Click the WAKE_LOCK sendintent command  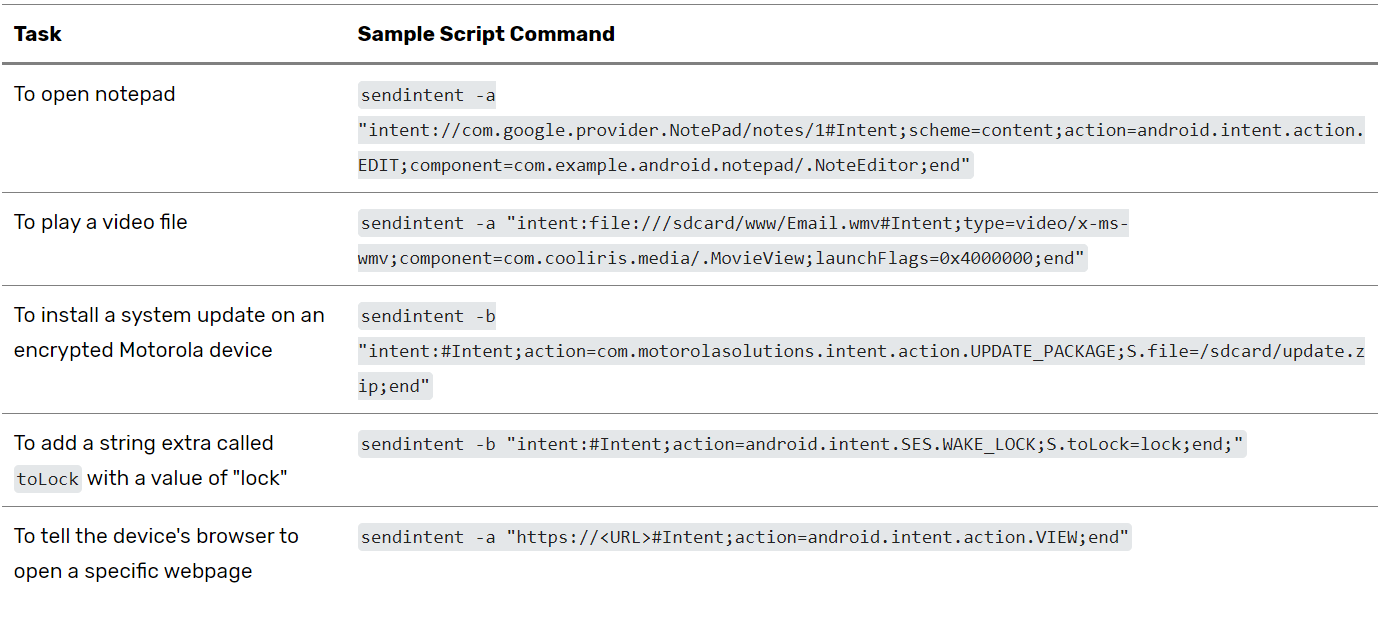(802, 445)
